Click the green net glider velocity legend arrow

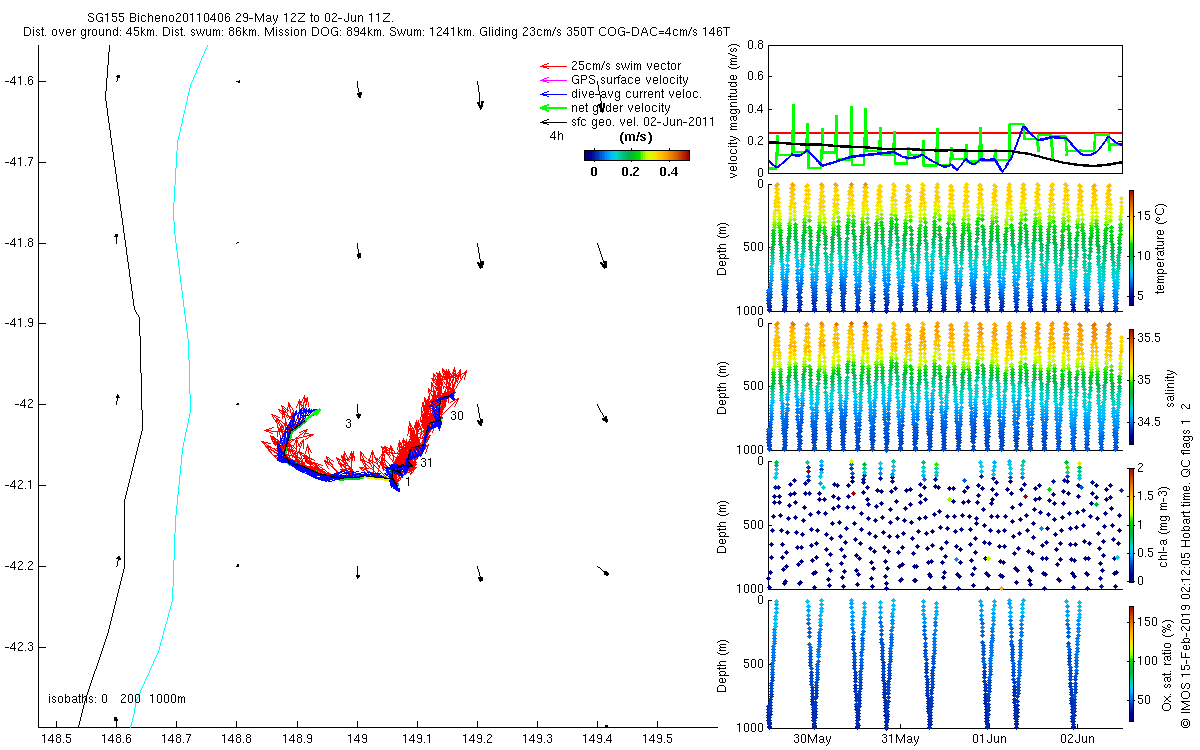(x=553, y=107)
